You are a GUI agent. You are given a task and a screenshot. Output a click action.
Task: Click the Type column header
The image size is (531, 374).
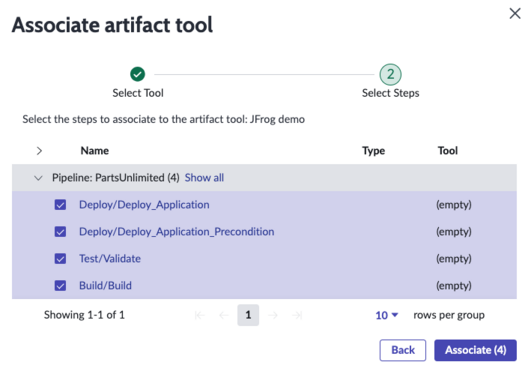tap(374, 151)
